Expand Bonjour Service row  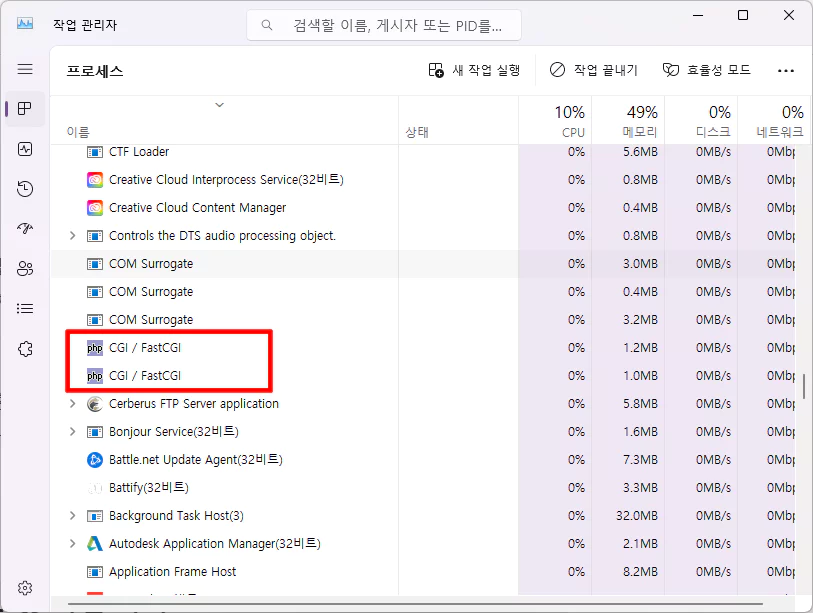point(73,431)
